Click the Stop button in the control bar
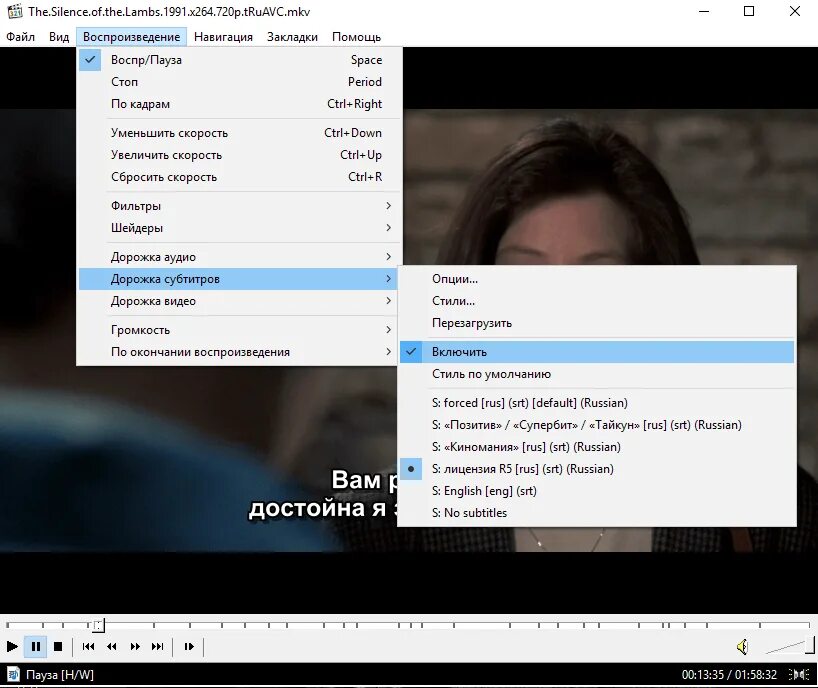The width and height of the screenshot is (818, 688). point(58,647)
